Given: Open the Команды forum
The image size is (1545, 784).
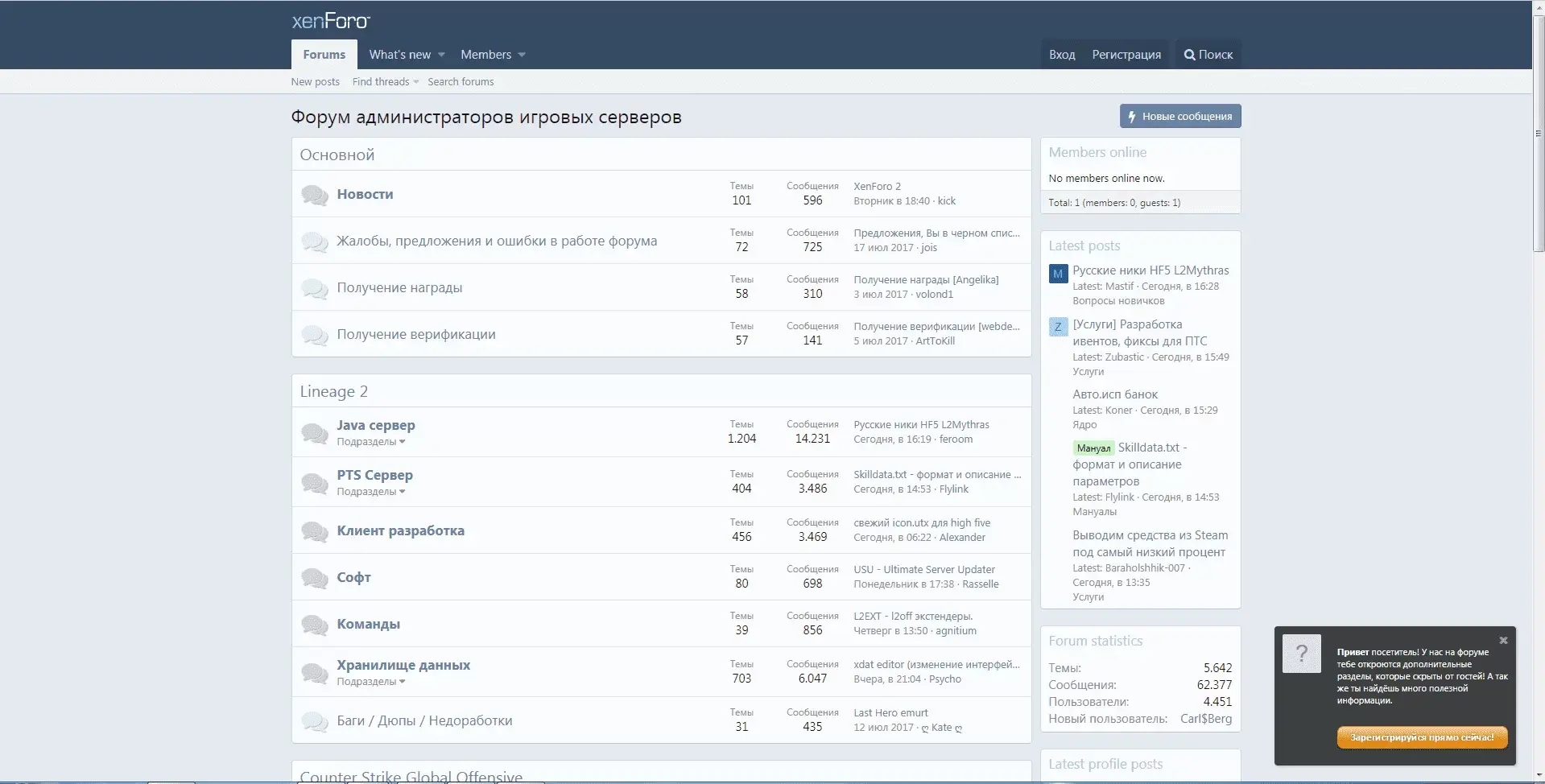Looking at the screenshot, I should point(368,624).
